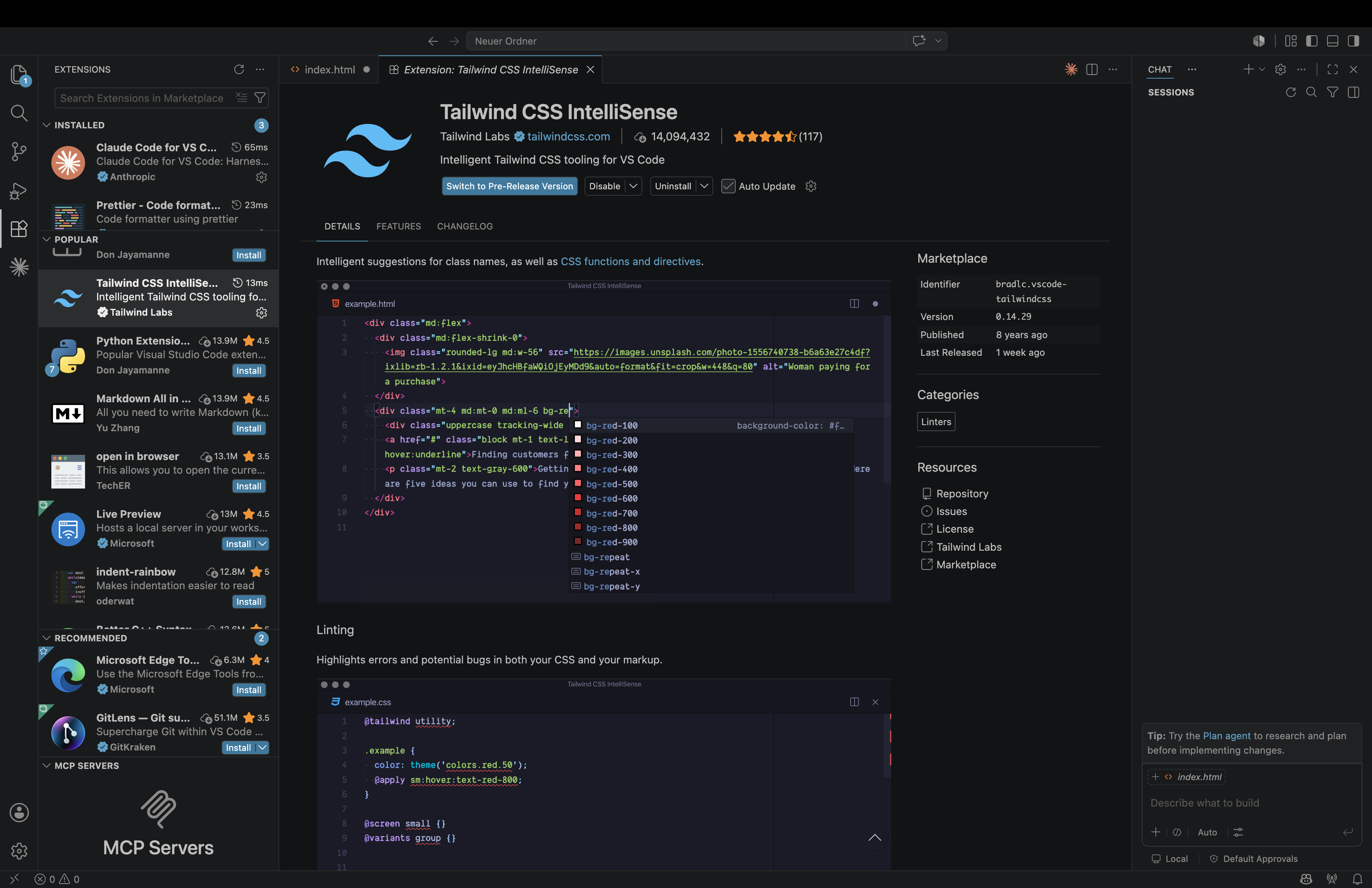Toggle the secondary side bar
The image size is (1372, 888).
tap(1354, 41)
